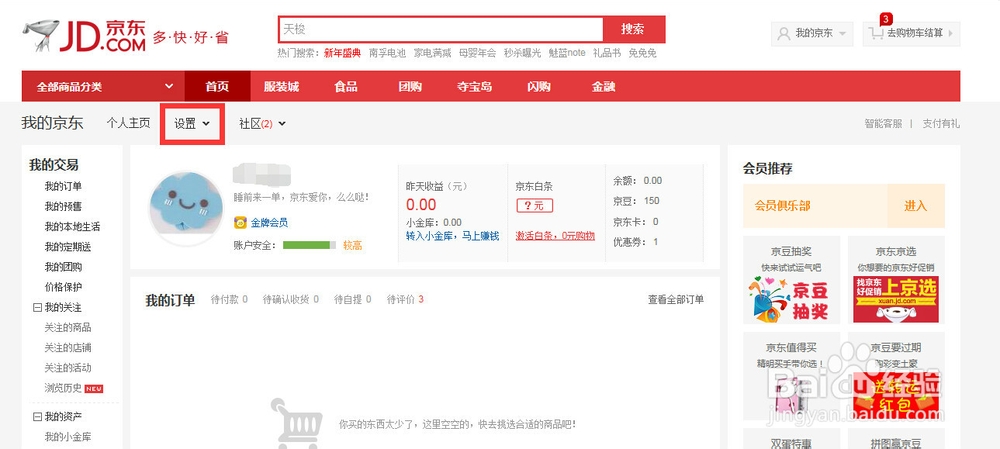Click the 优惠券: 1 entry
The image size is (1000, 449).
[x=635, y=242]
